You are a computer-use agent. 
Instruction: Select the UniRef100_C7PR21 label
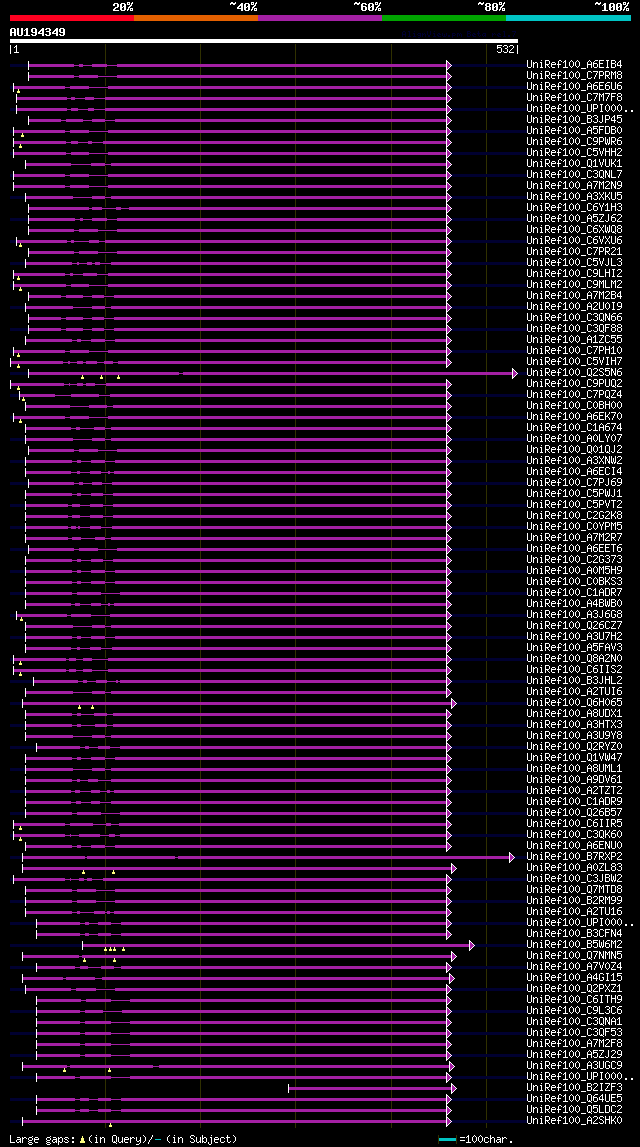(574, 252)
